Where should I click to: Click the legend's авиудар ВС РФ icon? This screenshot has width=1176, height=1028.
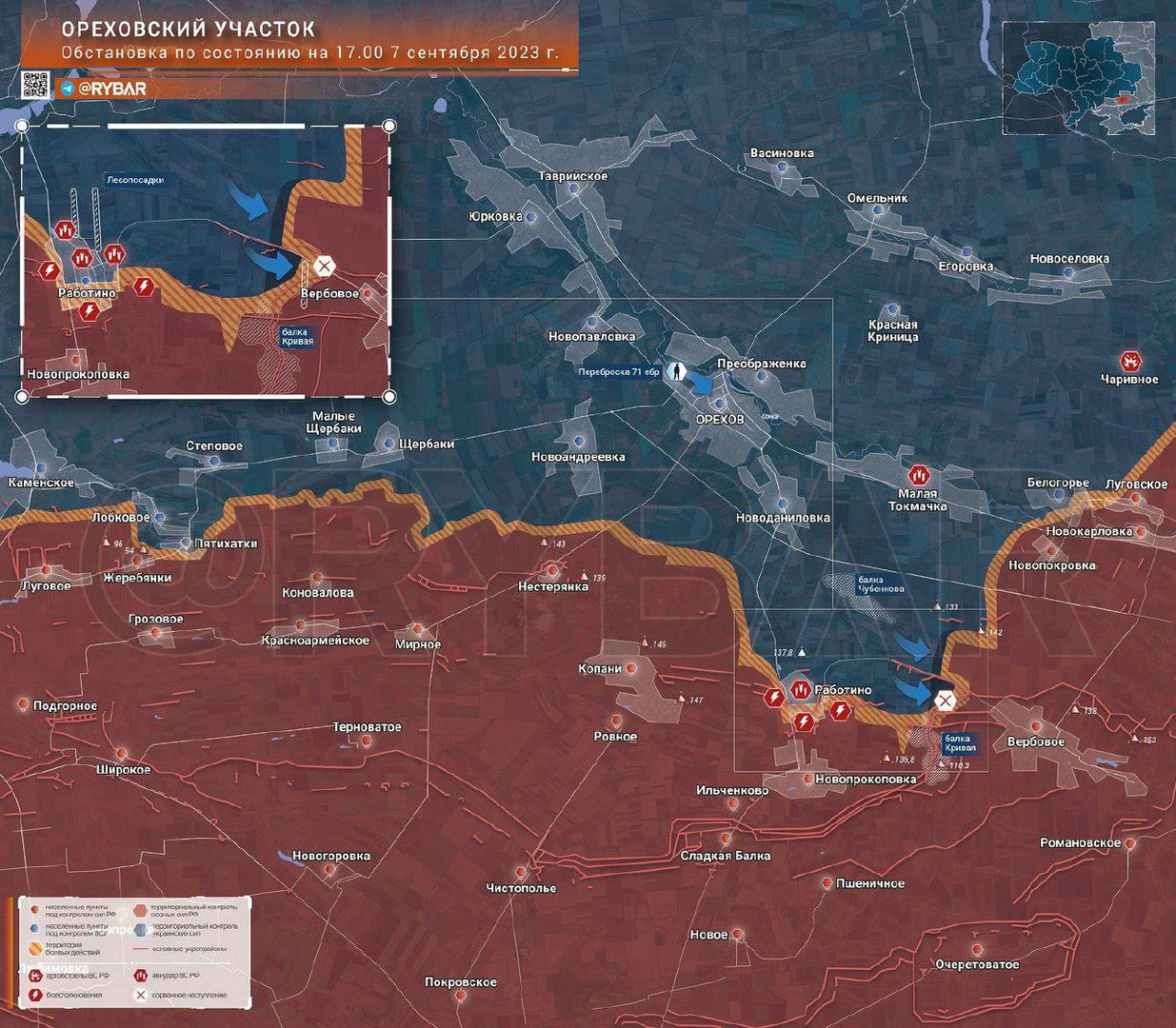(x=141, y=975)
